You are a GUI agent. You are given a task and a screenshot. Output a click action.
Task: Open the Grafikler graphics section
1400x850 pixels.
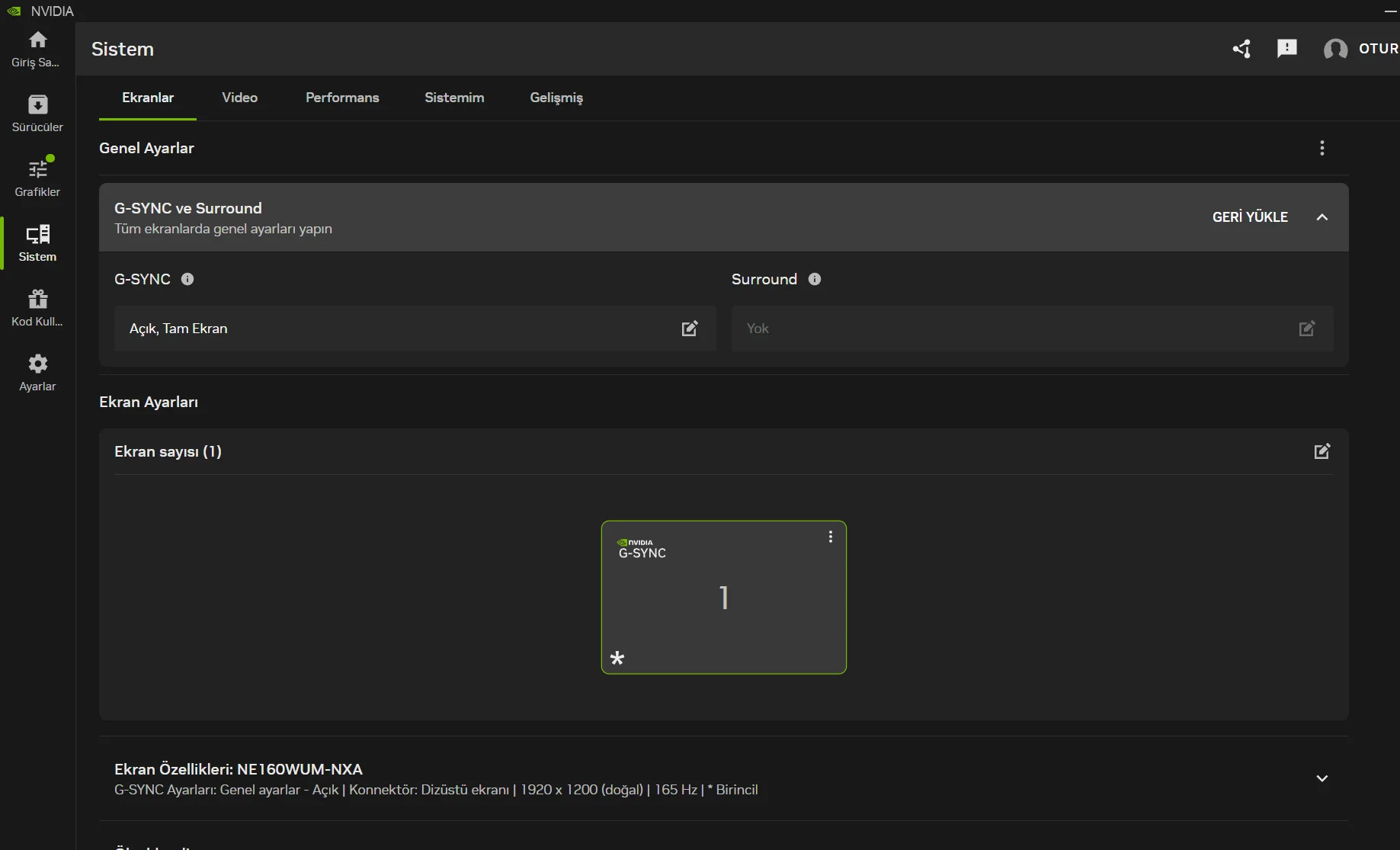point(37,178)
